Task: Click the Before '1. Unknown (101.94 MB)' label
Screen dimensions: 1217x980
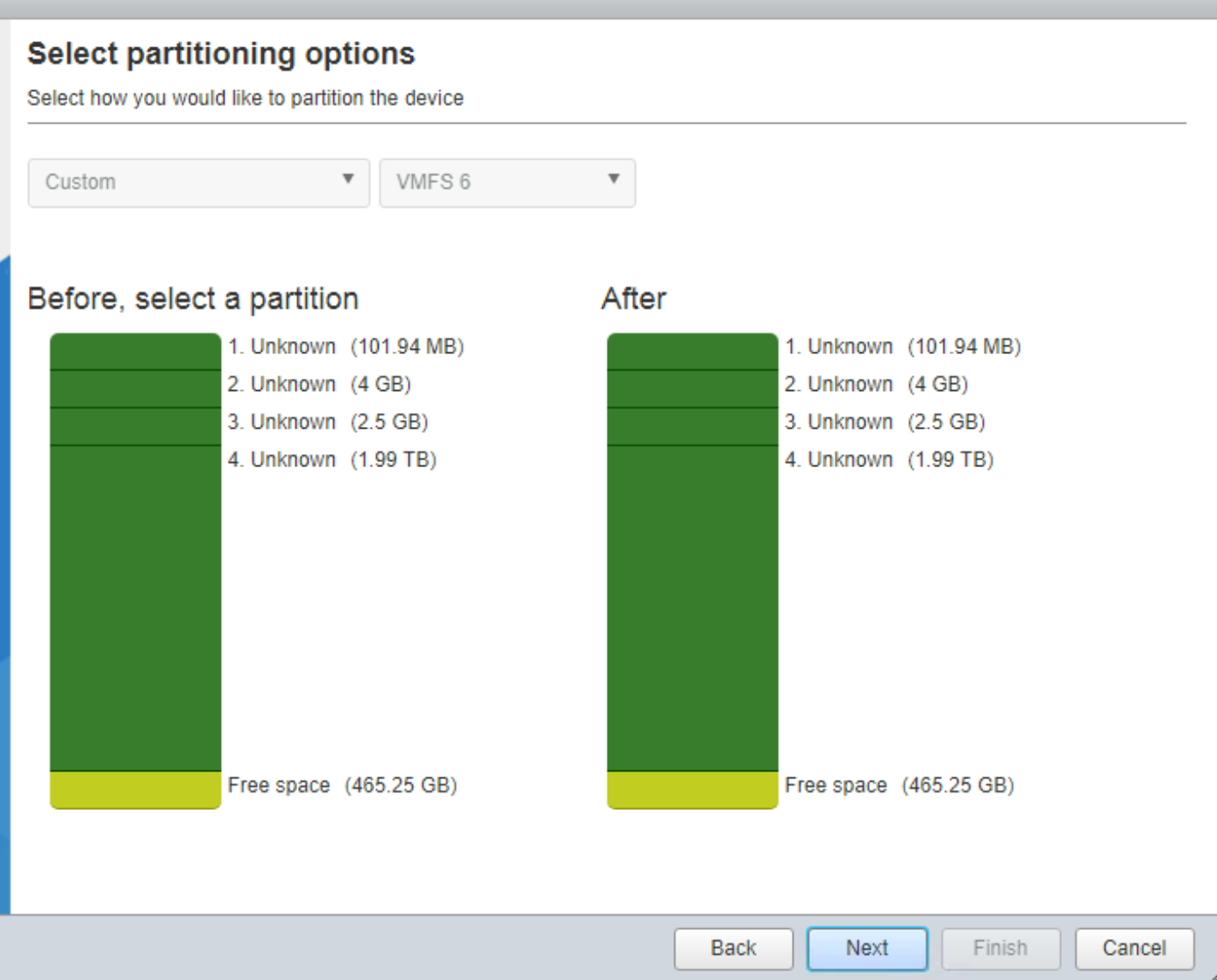Action: pyautogui.click(x=345, y=347)
